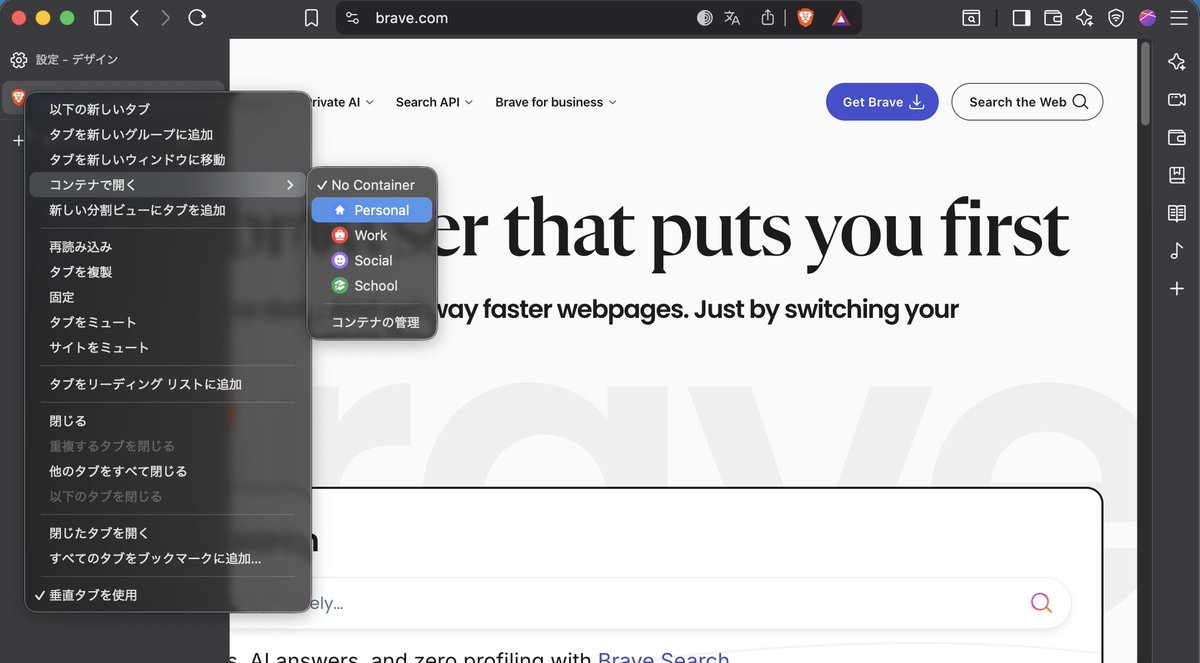Viewport: 1200px width, 663px height.
Task: Toggle the vertical tabs sidebar icon
Action: [102, 18]
